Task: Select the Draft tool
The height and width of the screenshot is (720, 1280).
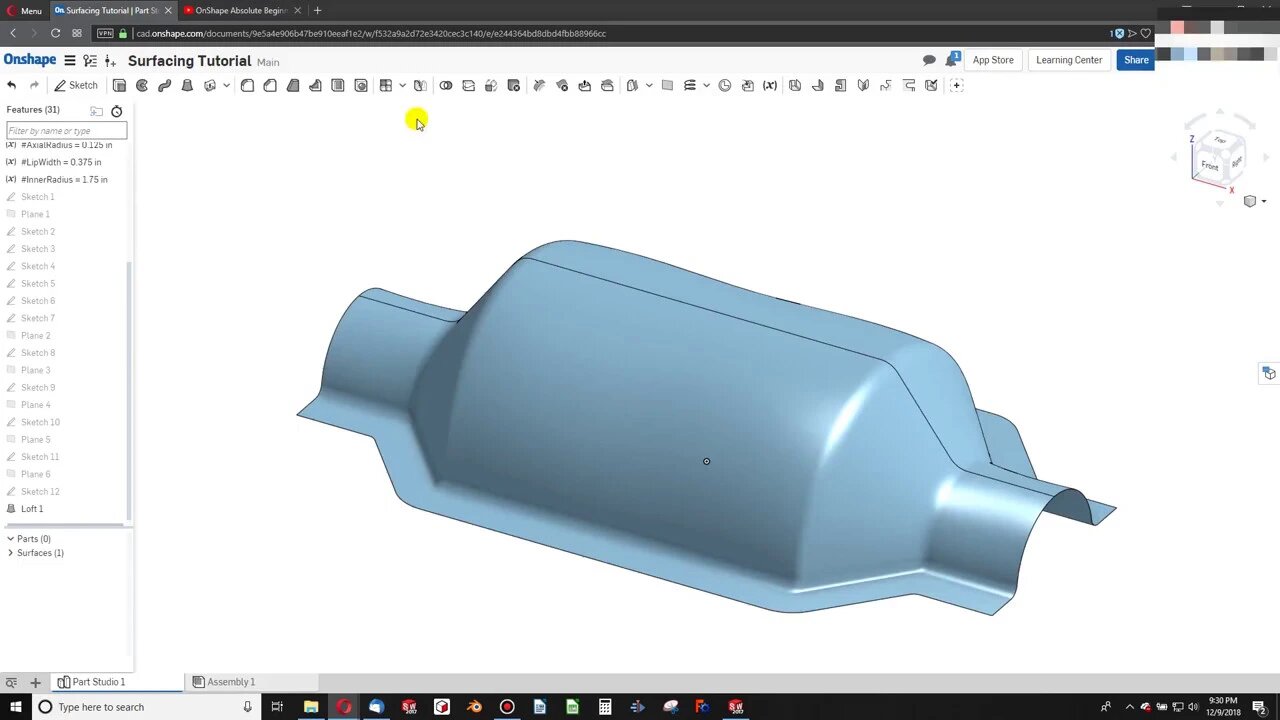Action: pos(293,85)
